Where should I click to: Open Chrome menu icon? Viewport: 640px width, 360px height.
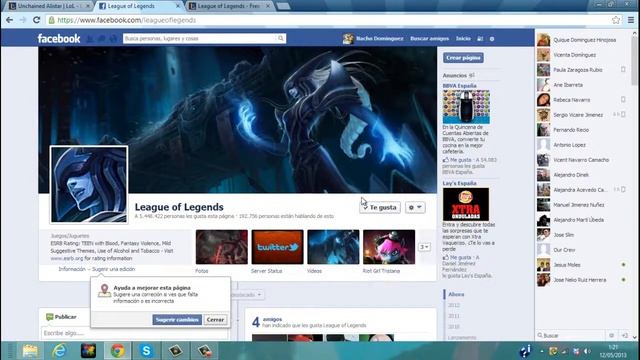coord(631,20)
